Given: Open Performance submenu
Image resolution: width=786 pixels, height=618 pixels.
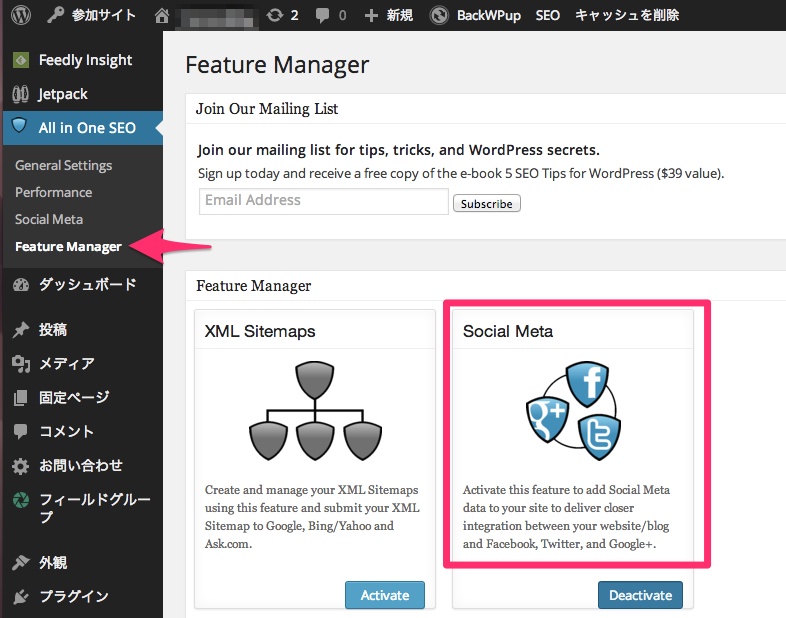Looking at the screenshot, I should click(x=54, y=192).
